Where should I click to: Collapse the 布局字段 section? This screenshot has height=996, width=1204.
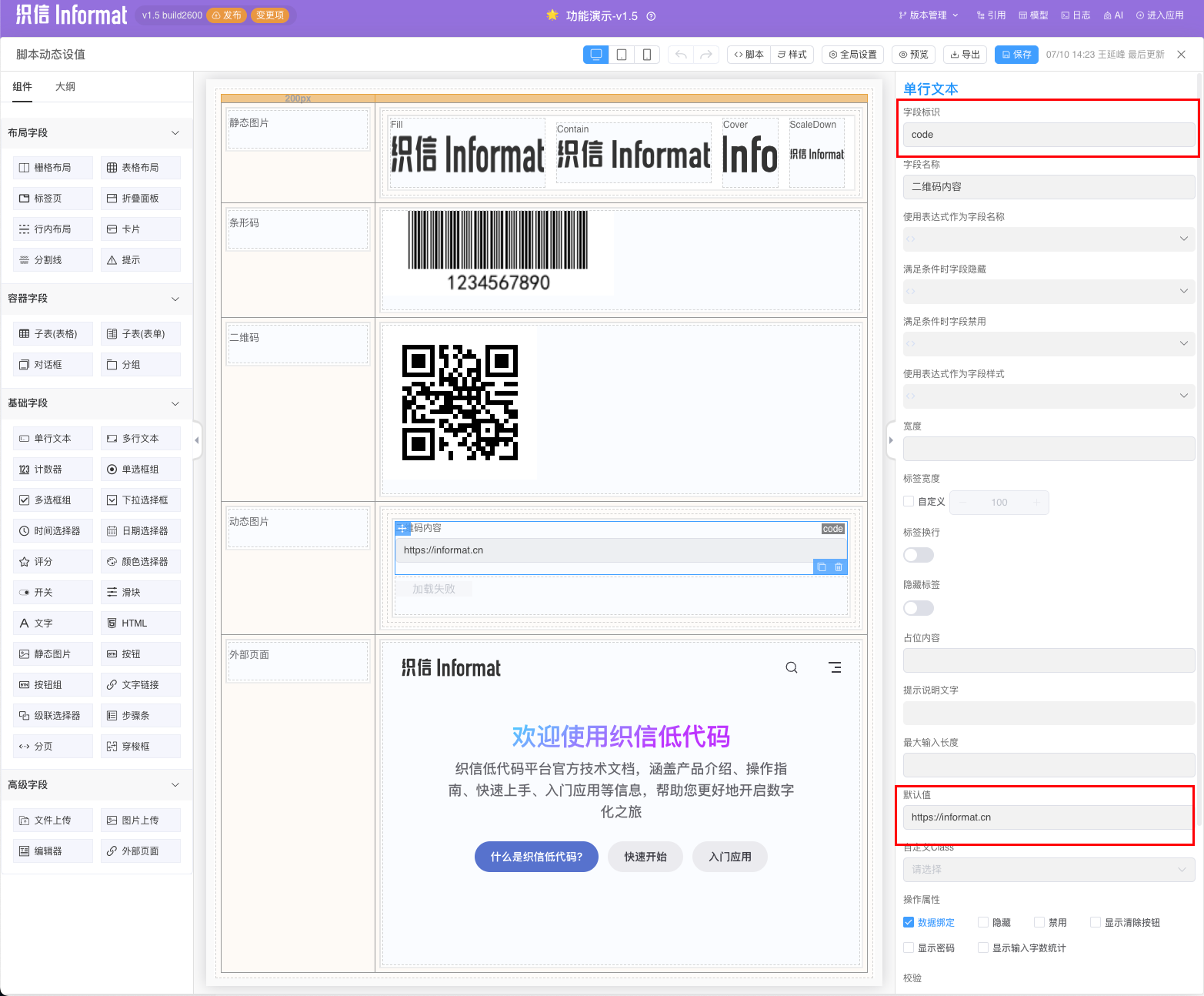click(x=175, y=133)
